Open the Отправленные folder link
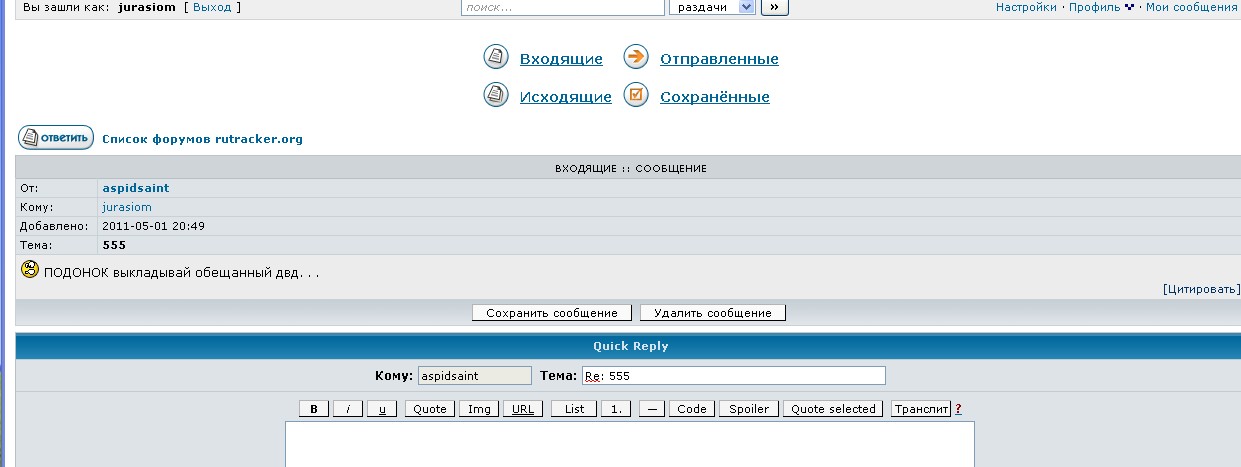 [x=719, y=59]
